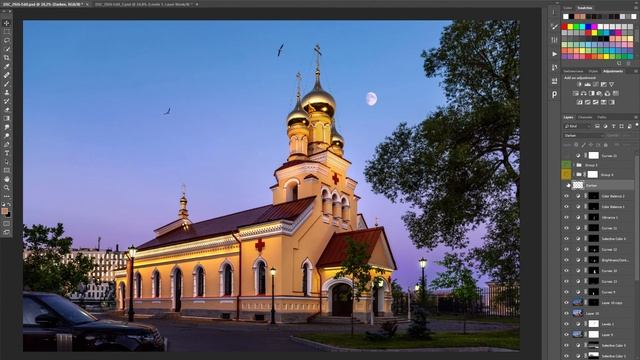The width and height of the screenshot is (640, 360).
Task: Select the Eraser tool
Action: click(7, 110)
